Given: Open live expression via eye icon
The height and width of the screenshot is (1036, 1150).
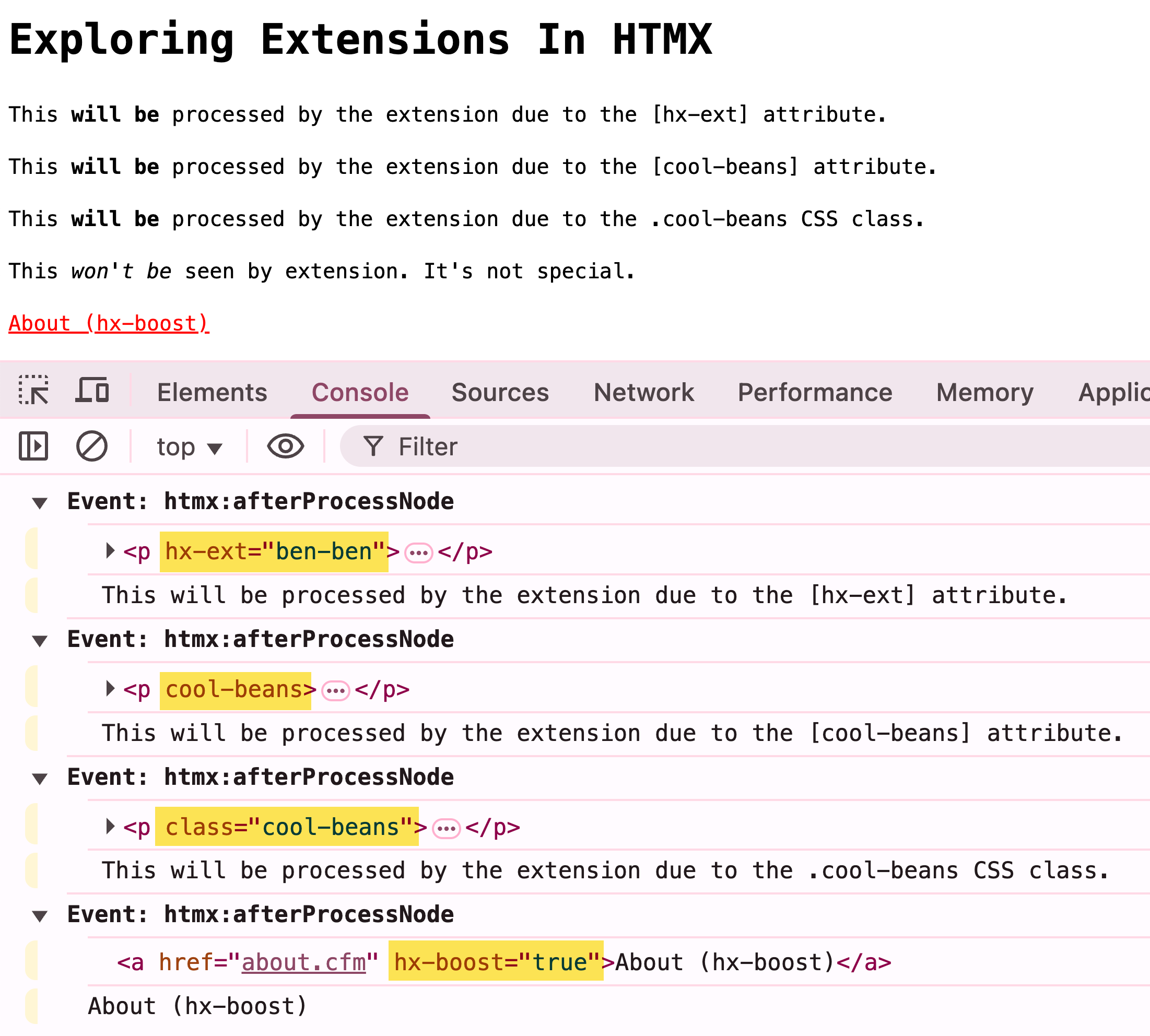Looking at the screenshot, I should point(285,446).
